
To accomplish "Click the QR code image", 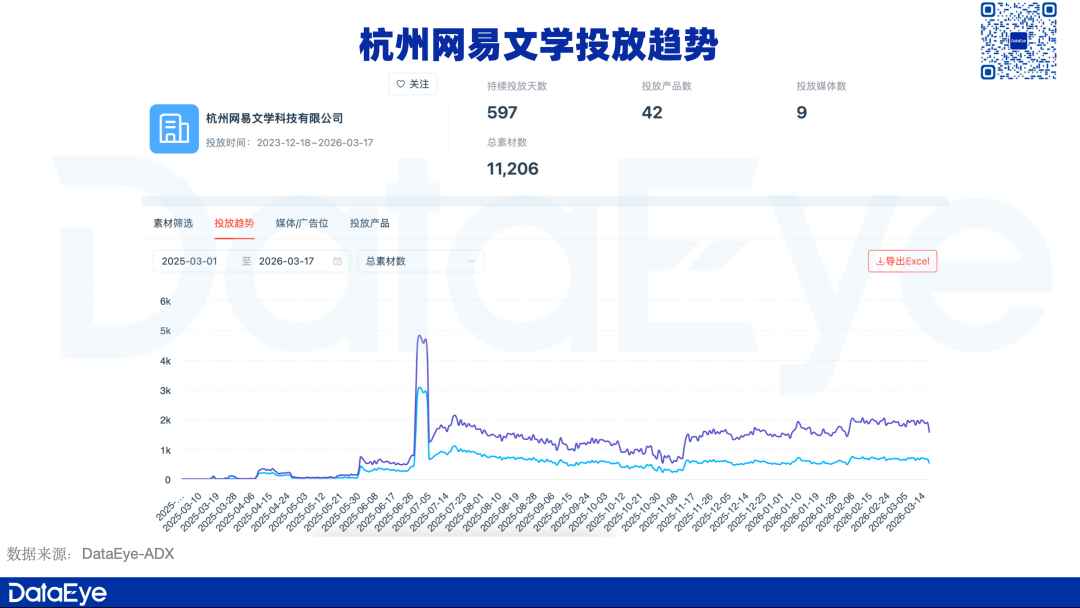I will [x=1019, y=41].
